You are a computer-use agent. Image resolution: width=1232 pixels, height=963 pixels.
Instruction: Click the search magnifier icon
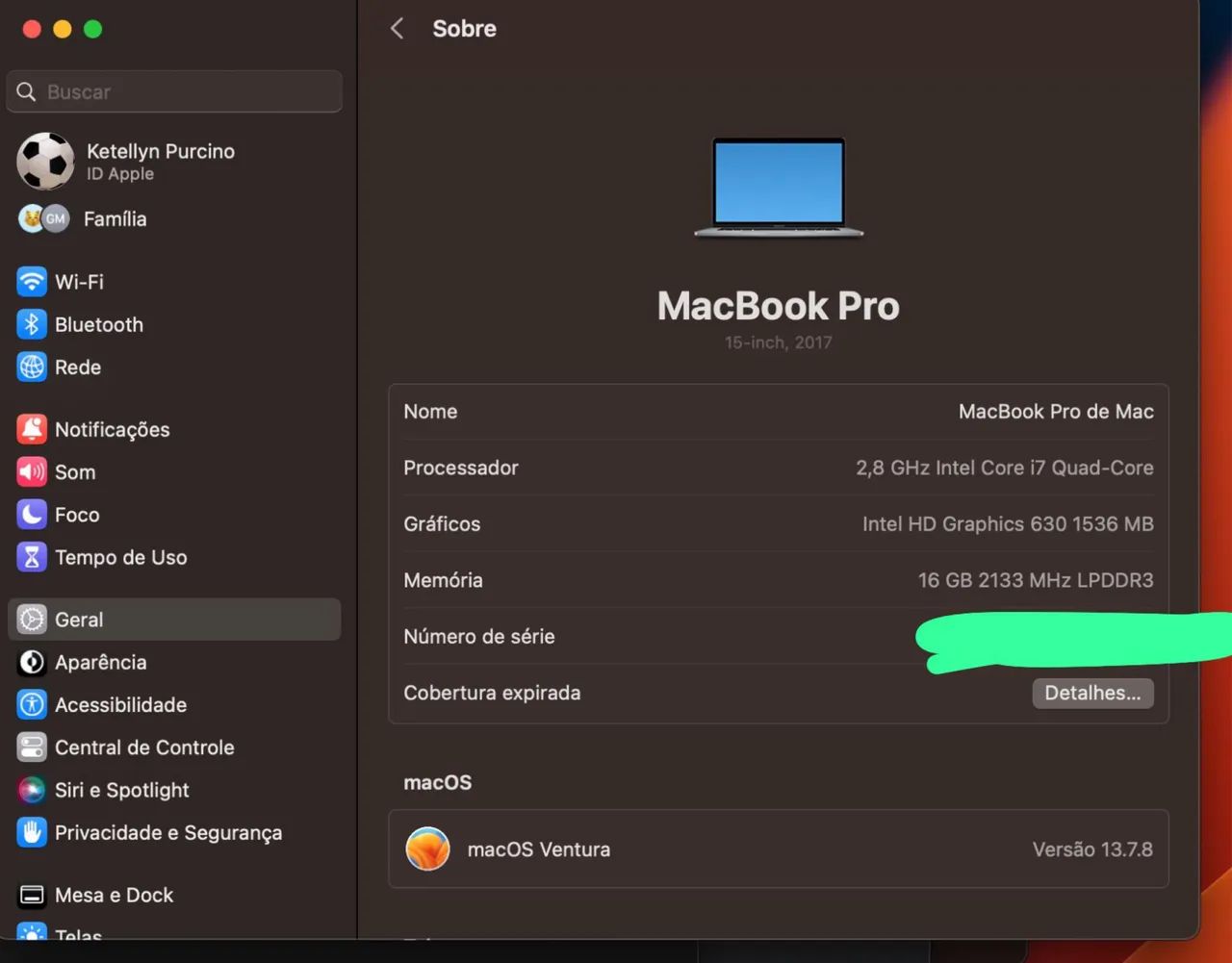(27, 91)
